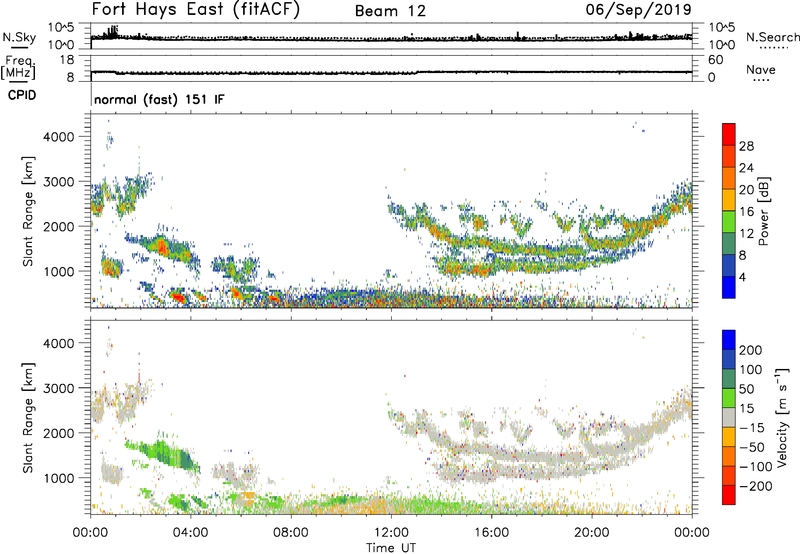Click the "Velocity [m s-1]" colorbar label
Viewport: 800px width, 554px height.
pos(782,417)
